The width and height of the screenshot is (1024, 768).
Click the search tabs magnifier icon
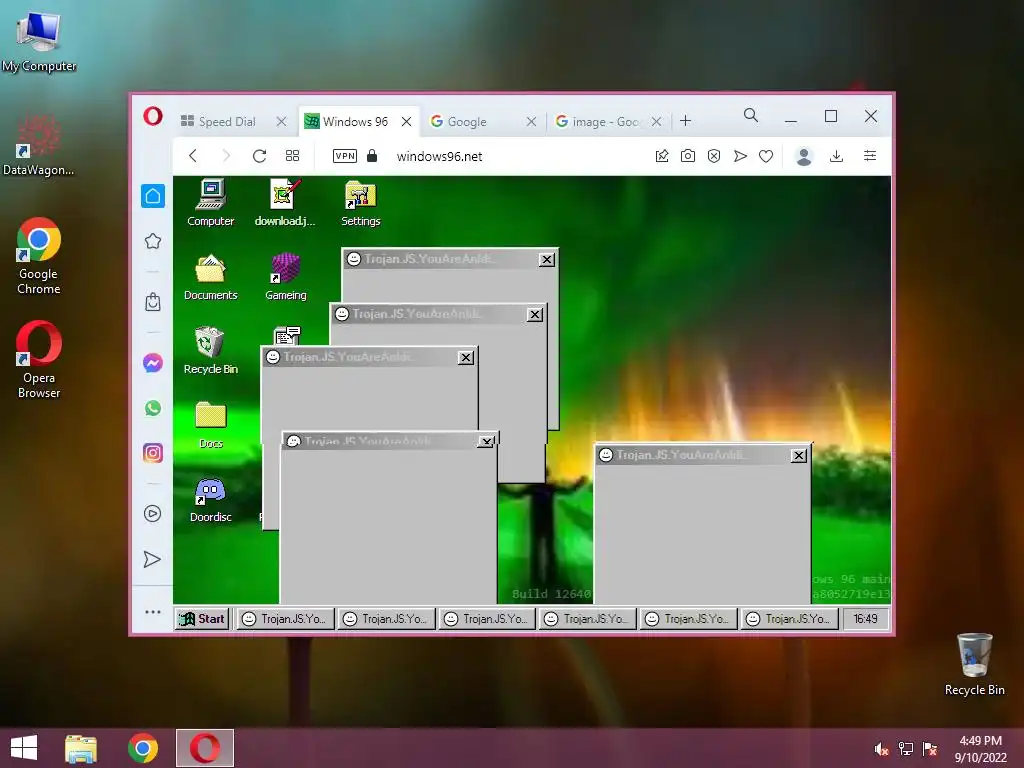click(x=751, y=116)
